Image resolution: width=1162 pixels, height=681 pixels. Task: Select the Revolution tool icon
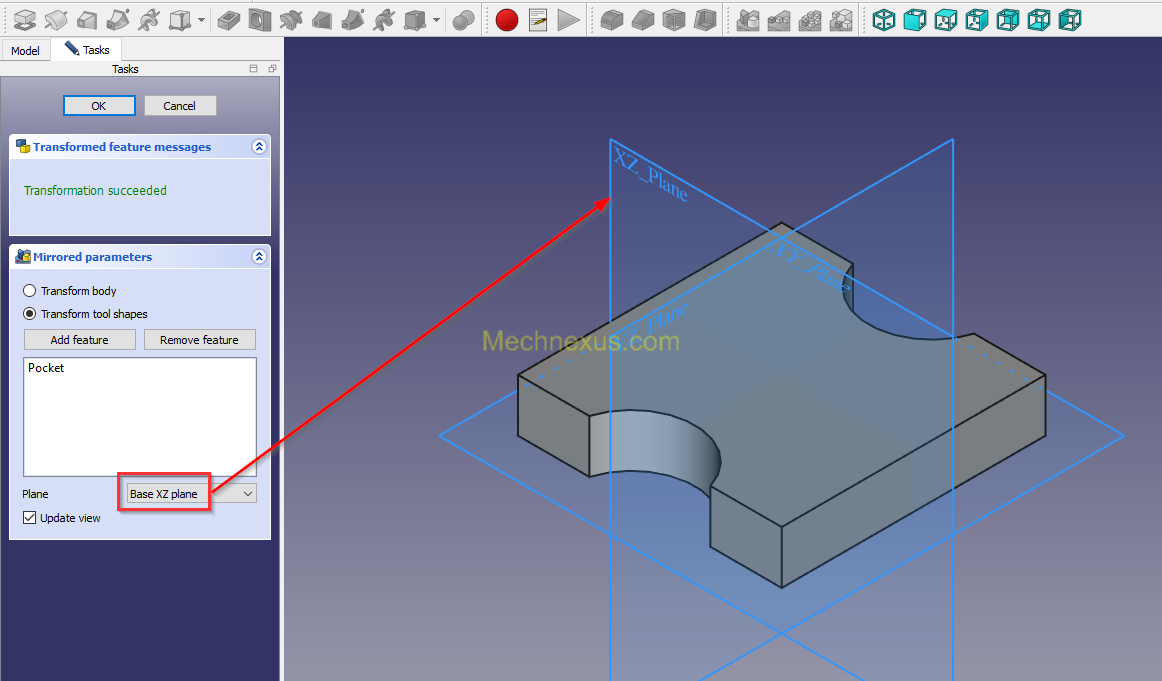point(56,19)
